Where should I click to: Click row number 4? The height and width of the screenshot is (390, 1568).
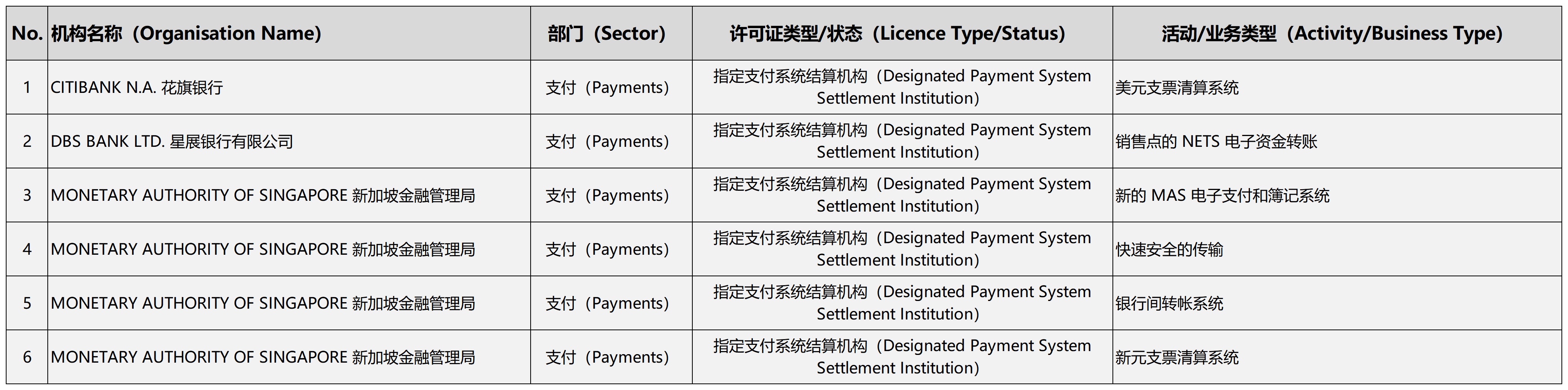point(27,249)
